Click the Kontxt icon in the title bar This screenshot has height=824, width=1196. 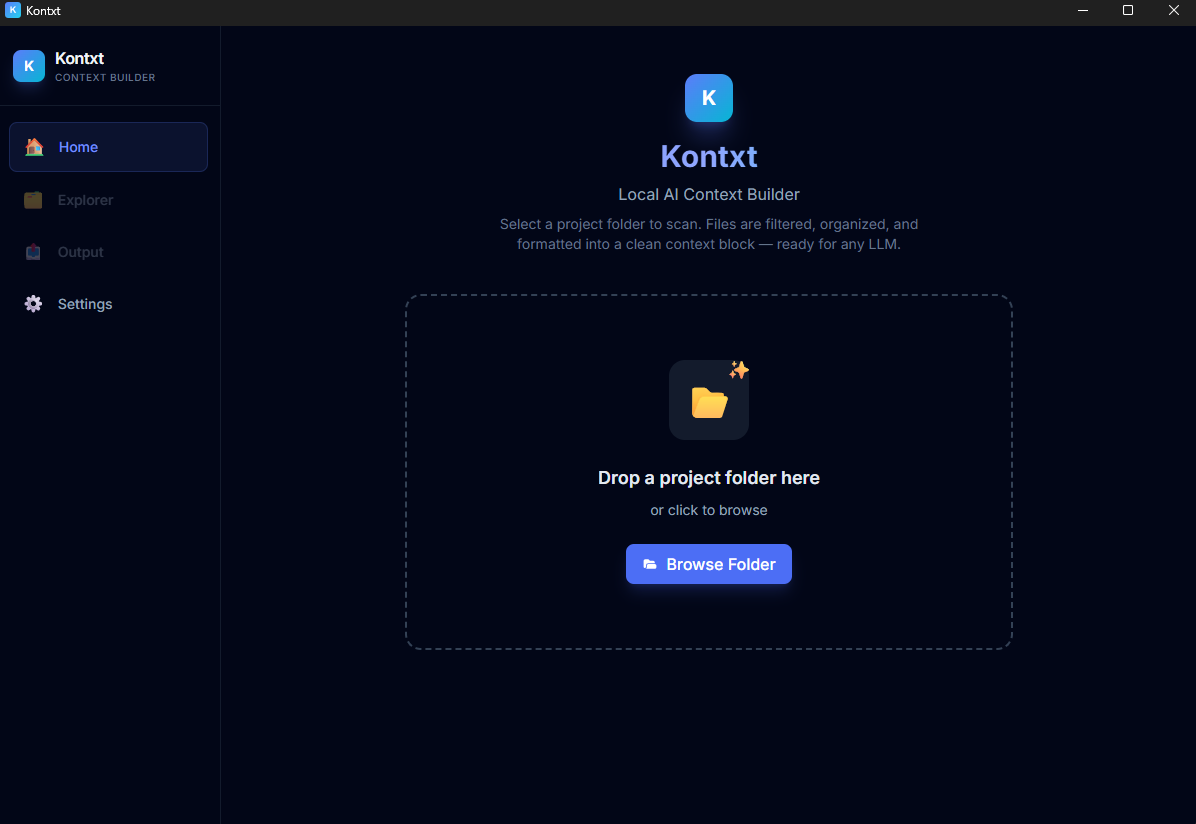tap(11, 11)
